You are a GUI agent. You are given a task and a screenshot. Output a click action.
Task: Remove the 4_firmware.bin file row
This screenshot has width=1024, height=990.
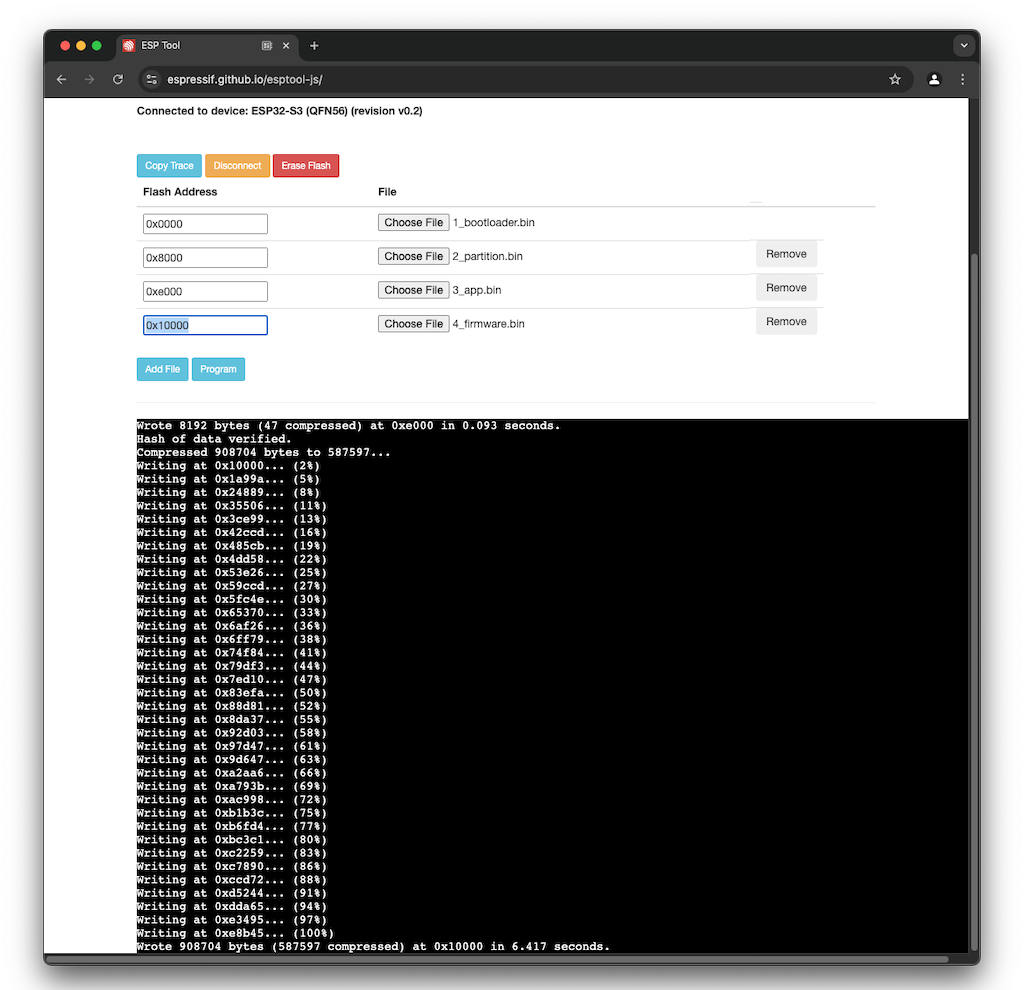[x=787, y=321]
